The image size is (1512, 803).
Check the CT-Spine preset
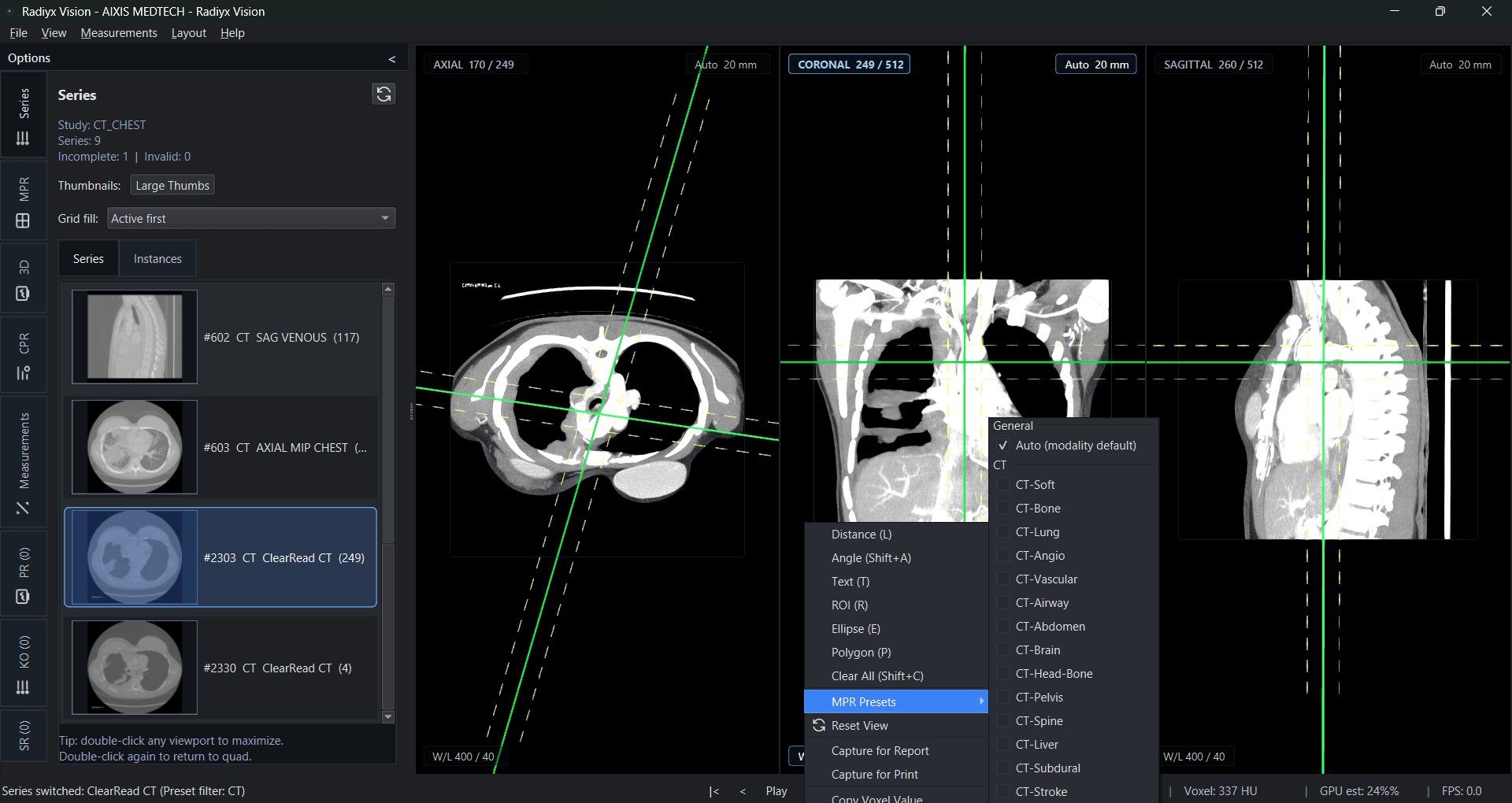1003,721
